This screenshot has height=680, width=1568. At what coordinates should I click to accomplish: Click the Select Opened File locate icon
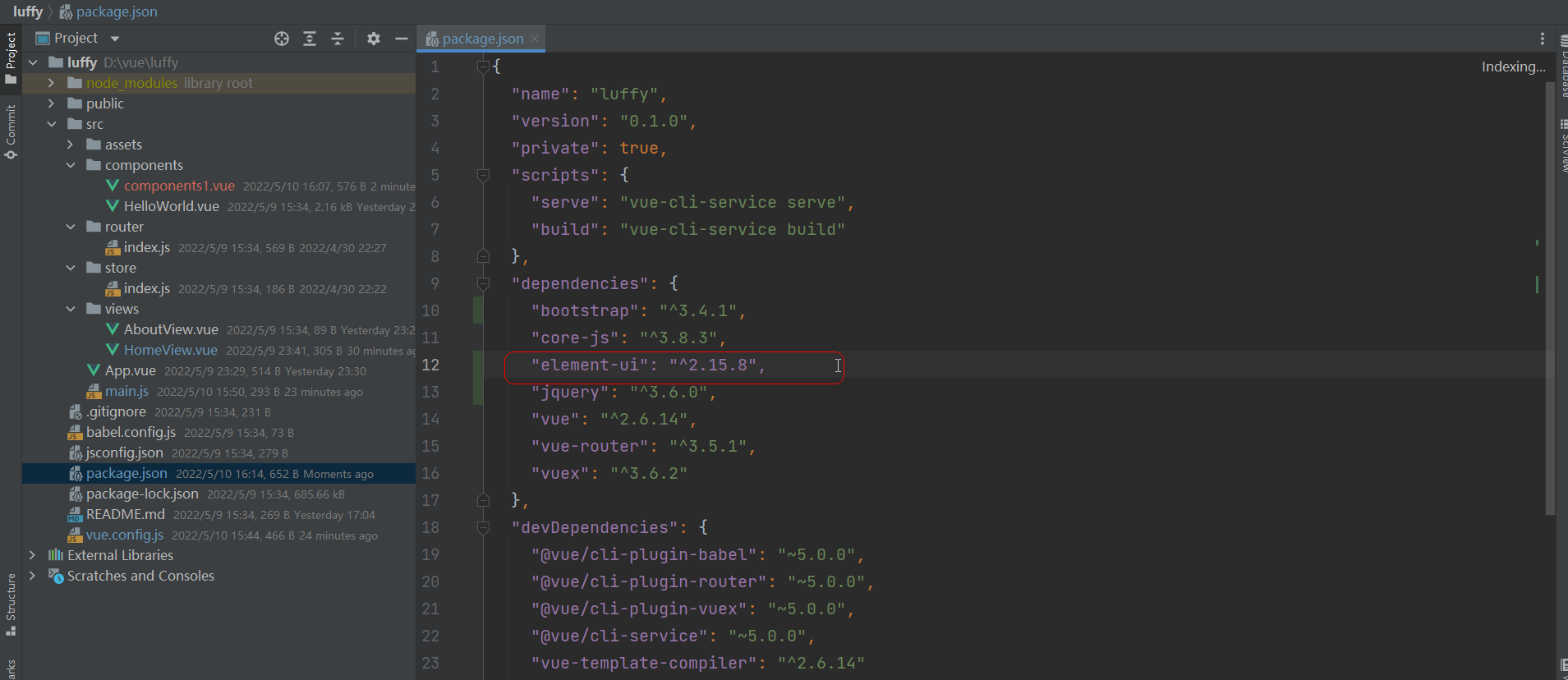[282, 39]
